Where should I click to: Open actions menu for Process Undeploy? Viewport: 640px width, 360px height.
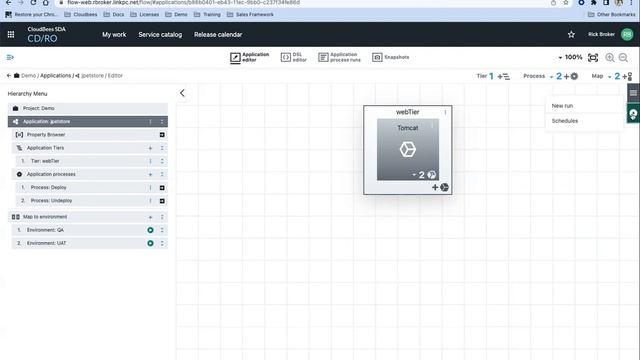pos(150,201)
